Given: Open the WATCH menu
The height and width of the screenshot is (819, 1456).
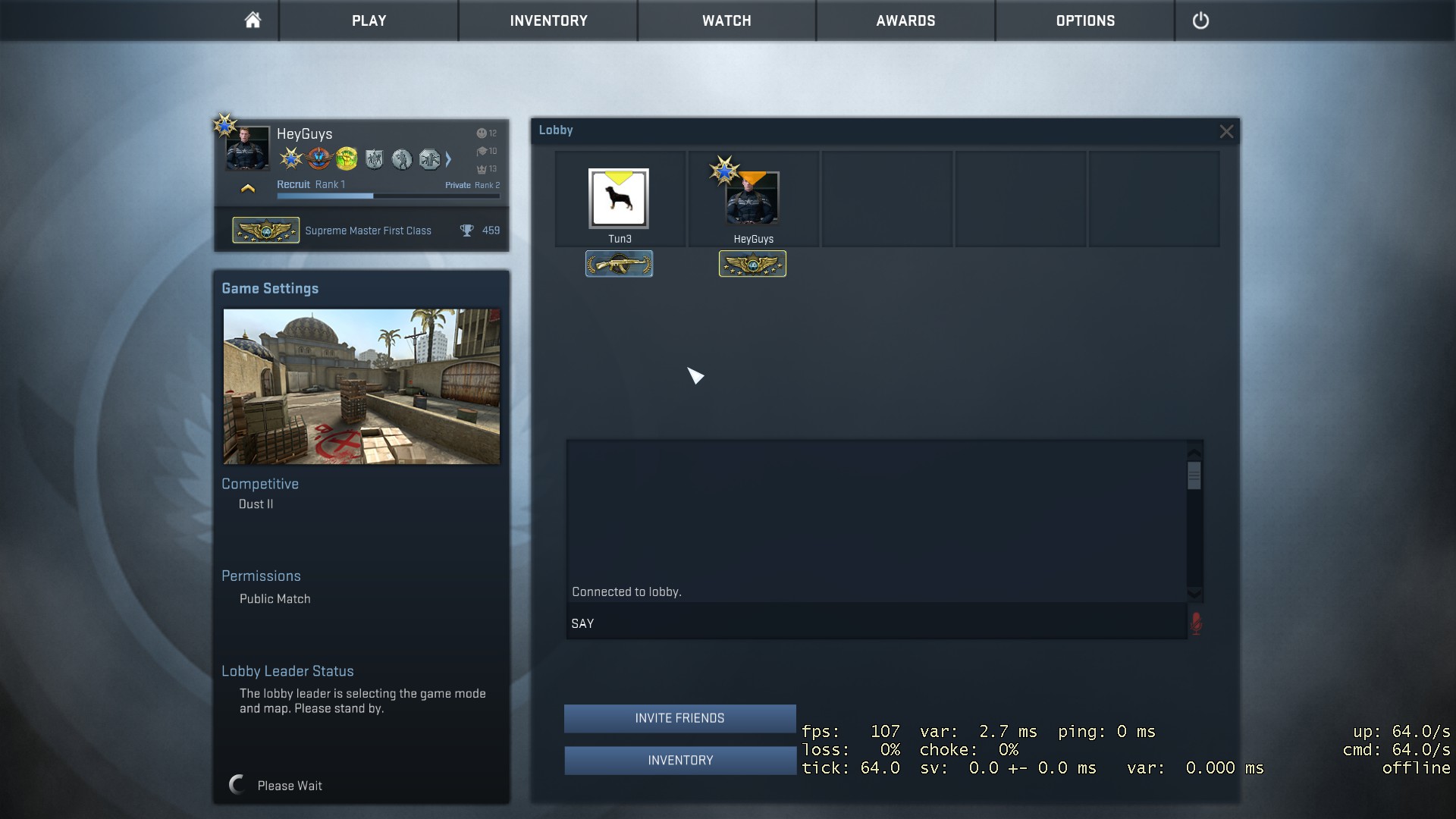Looking at the screenshot, I should click(726, 20).
